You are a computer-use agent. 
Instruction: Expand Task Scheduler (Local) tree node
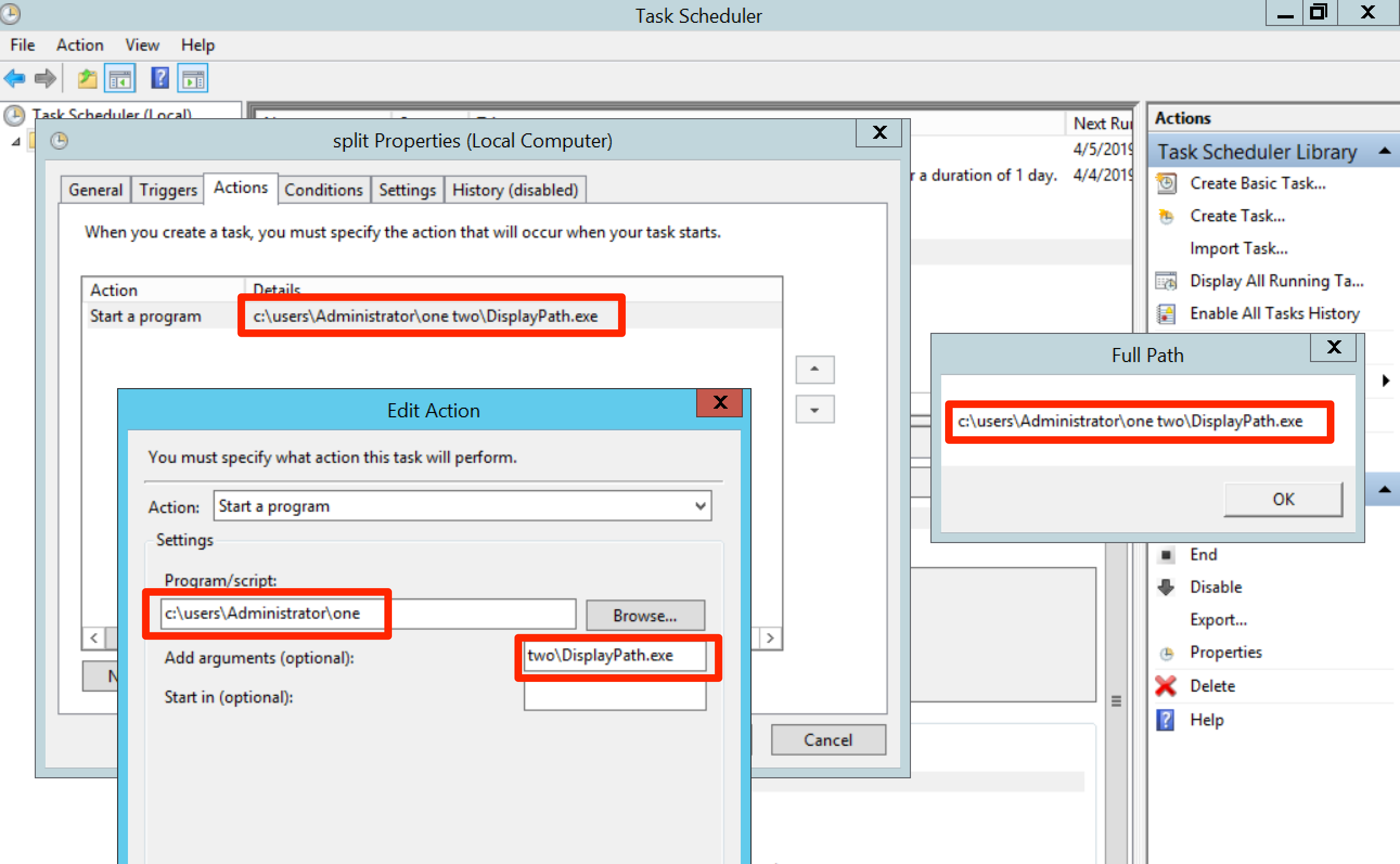coord(15,141)
